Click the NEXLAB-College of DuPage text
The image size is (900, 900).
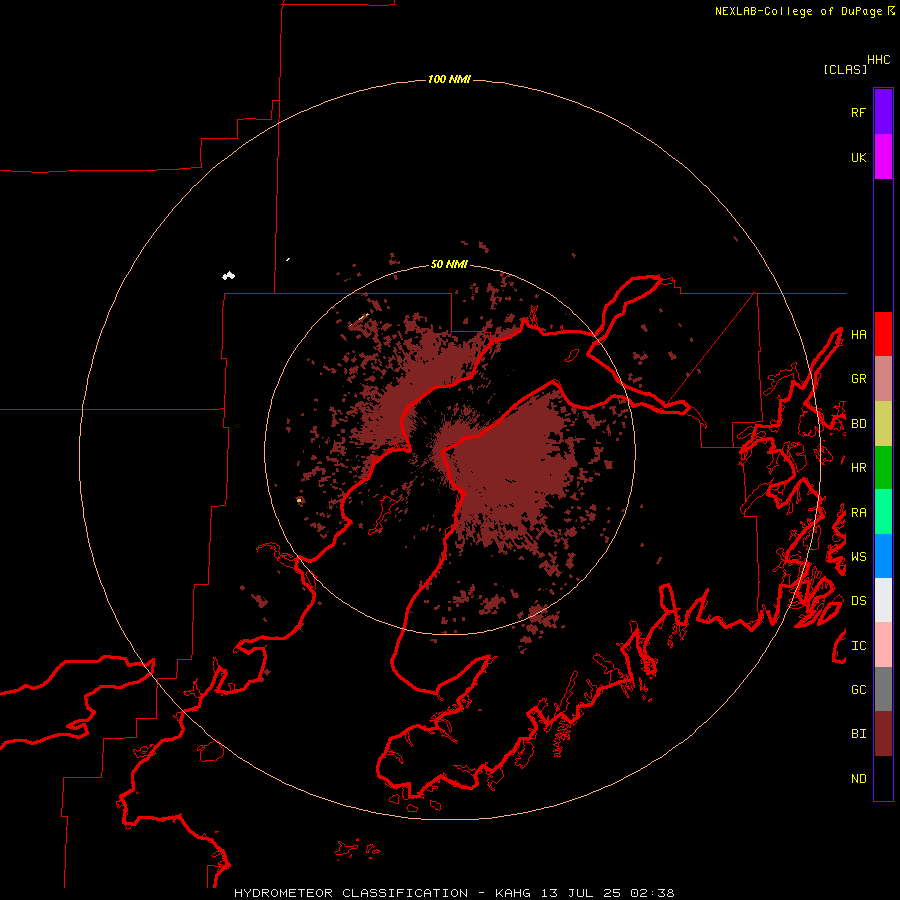tap(798, 11)
